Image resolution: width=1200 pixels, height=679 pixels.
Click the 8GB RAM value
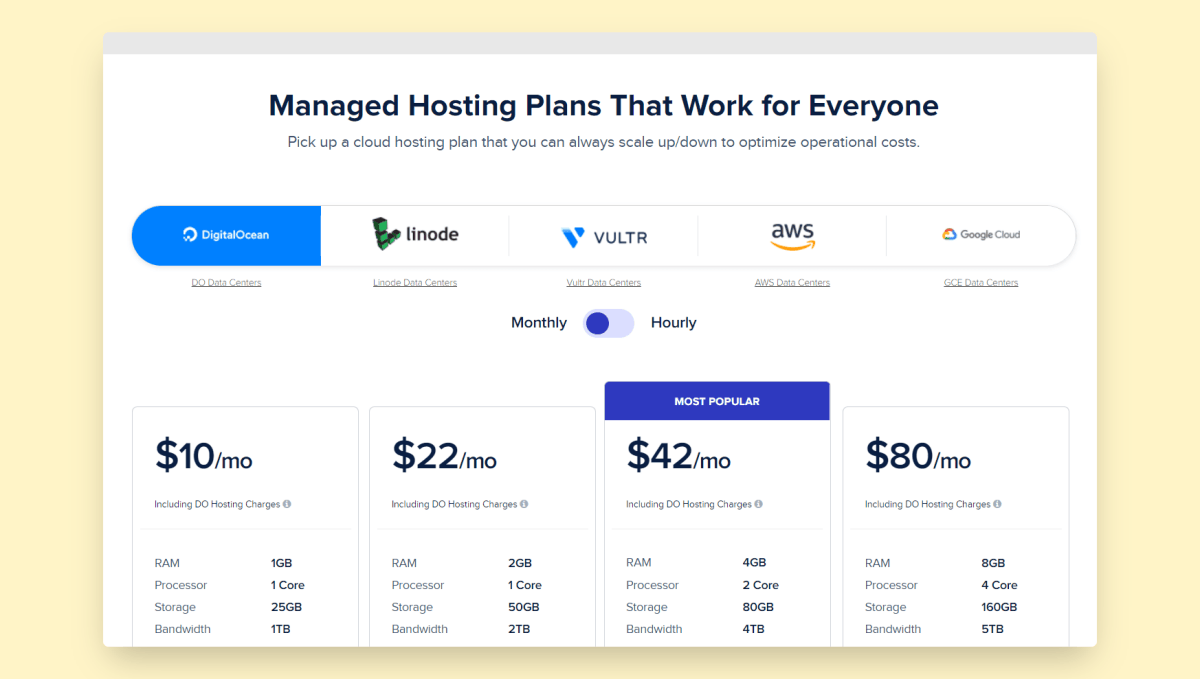993,563
